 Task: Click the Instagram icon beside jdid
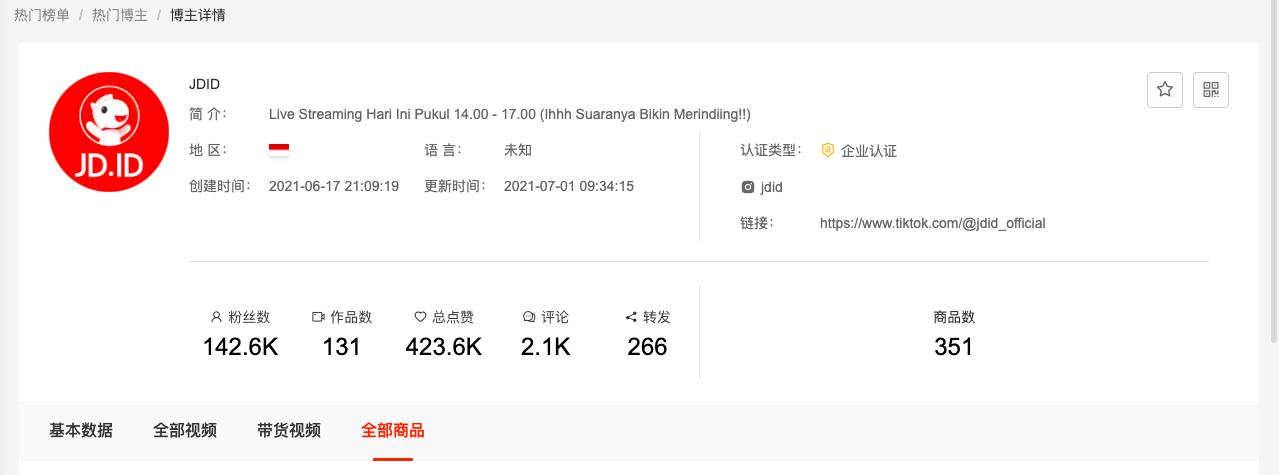747,187
